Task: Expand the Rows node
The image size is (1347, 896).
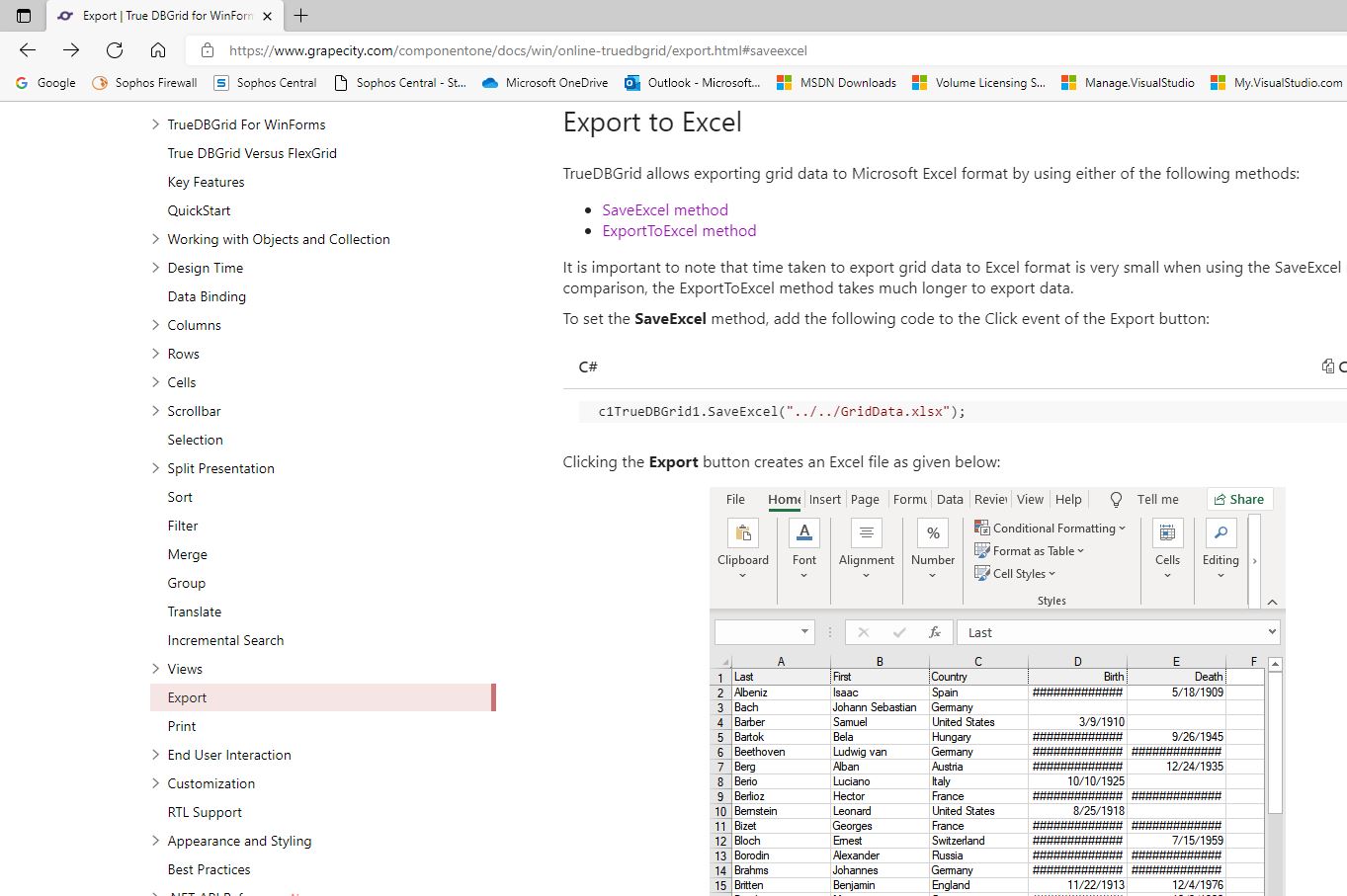Action: tap(155, 354)
